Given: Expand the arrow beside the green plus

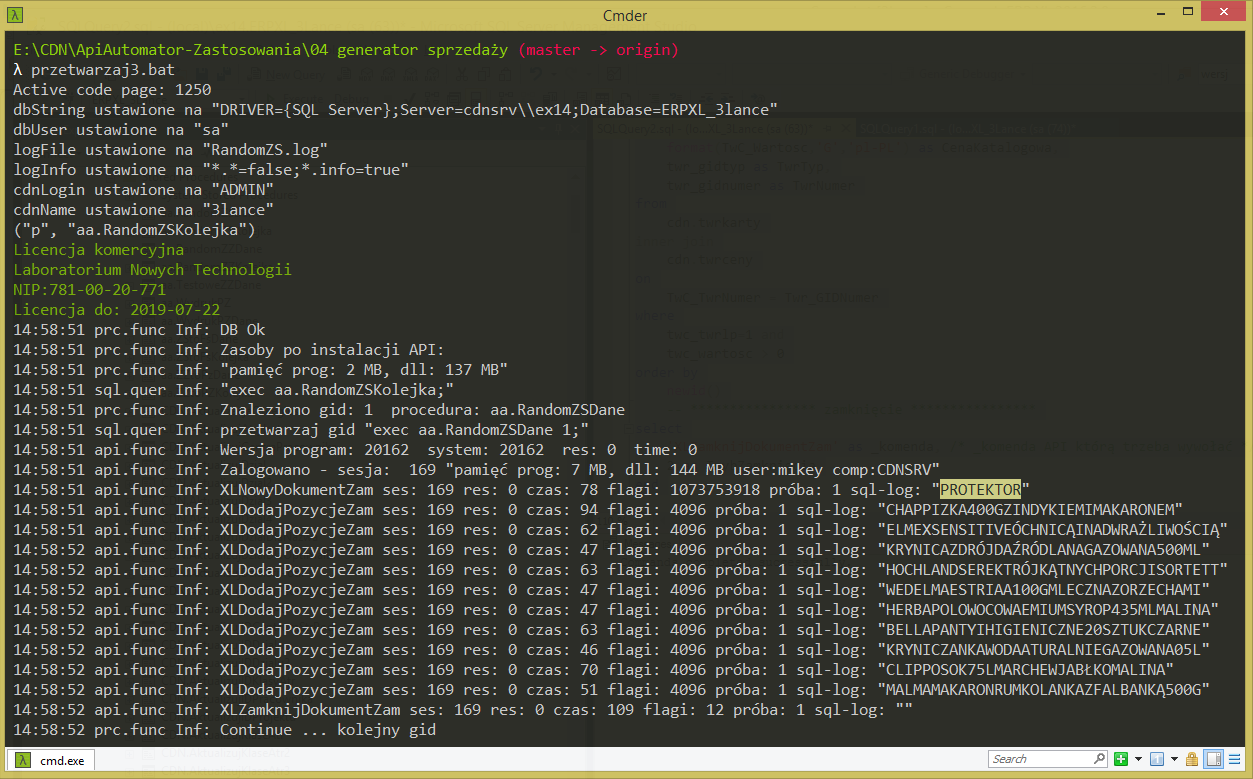Looking at the screenshot, I should (x=1138, y=759).
